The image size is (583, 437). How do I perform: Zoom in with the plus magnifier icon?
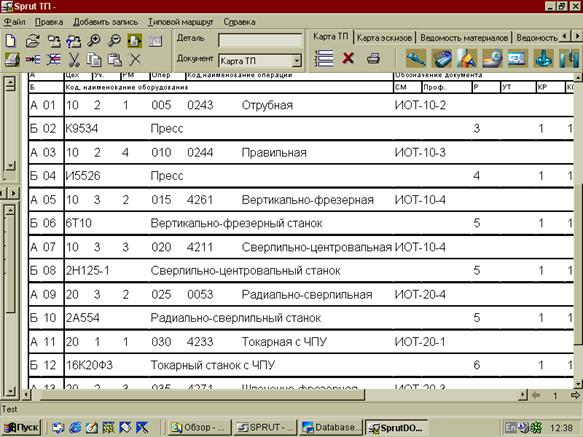click(x=93, y=41)
